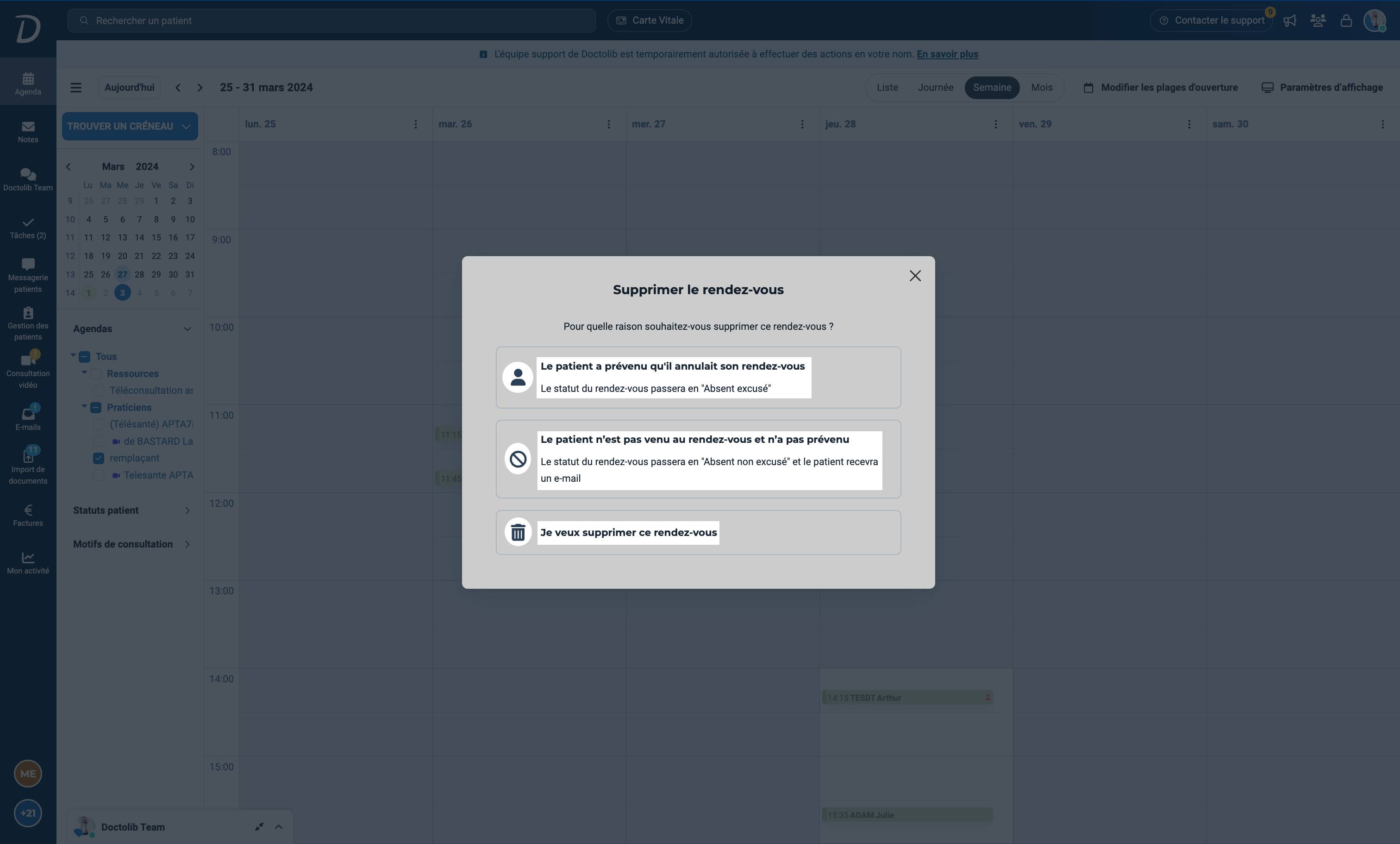Minimize the Doctolib Team chat window
This screenshot has width=1400, height=844.
259,827
